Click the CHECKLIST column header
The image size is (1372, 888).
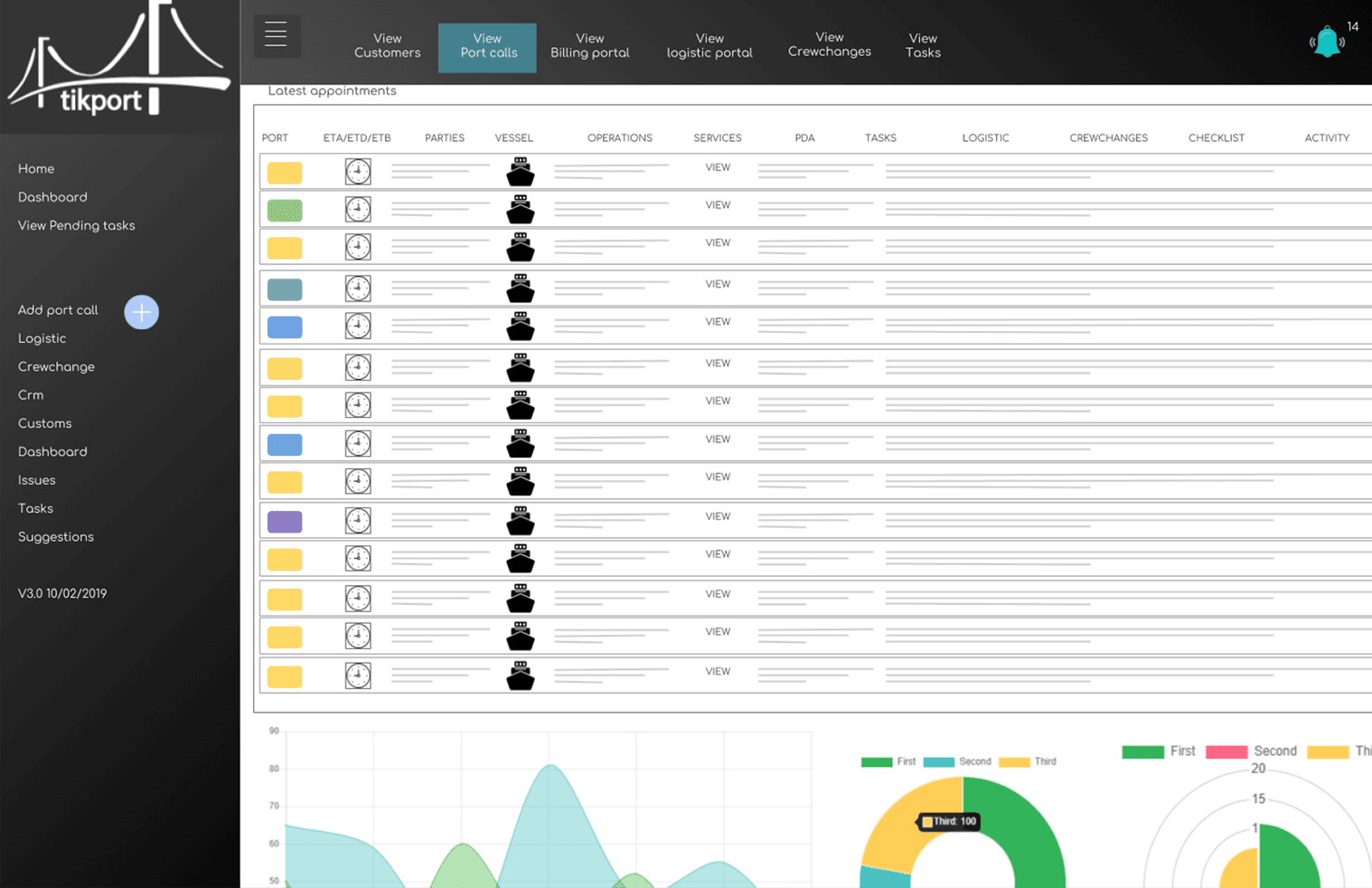click(1216, 138)
